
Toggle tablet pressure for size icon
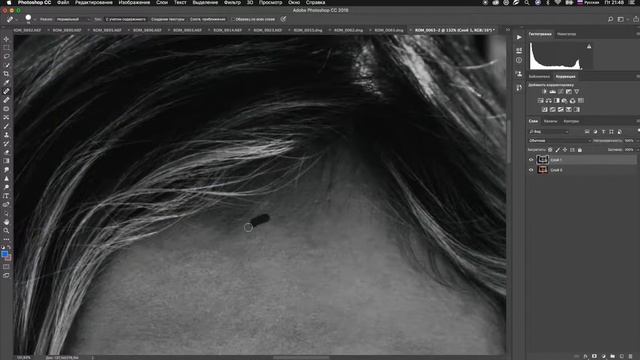[283, 19]
